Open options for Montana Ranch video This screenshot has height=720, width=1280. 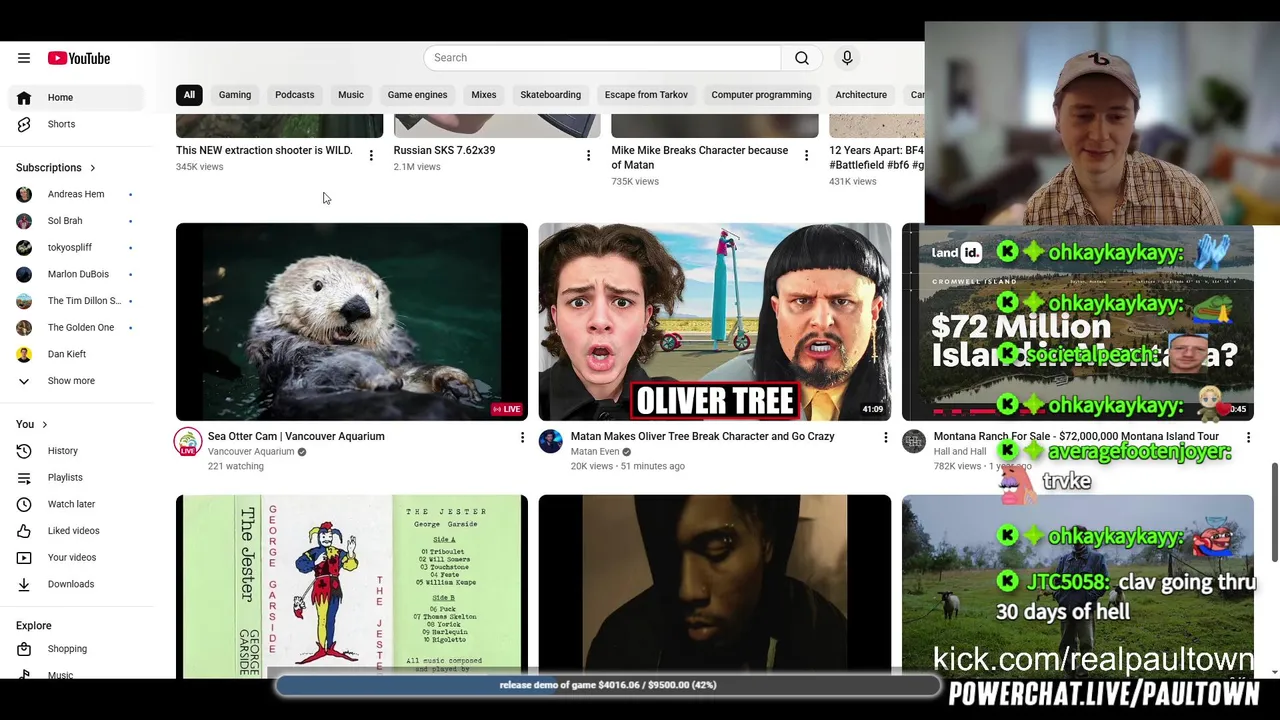(1248, 437)
